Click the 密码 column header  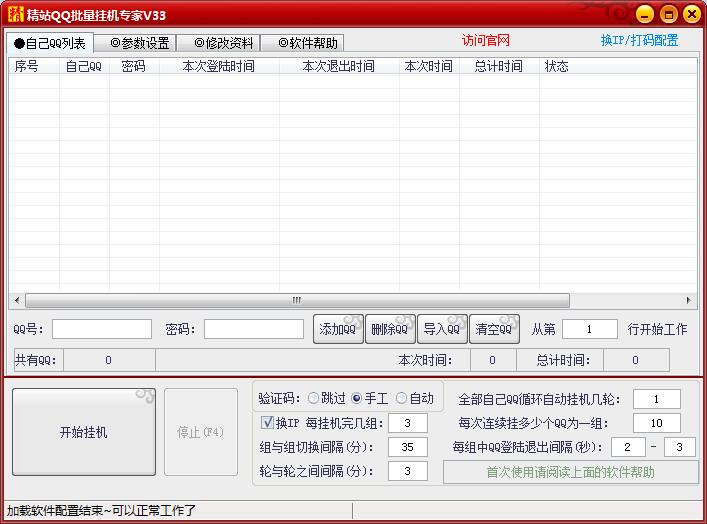pos(134,67)
